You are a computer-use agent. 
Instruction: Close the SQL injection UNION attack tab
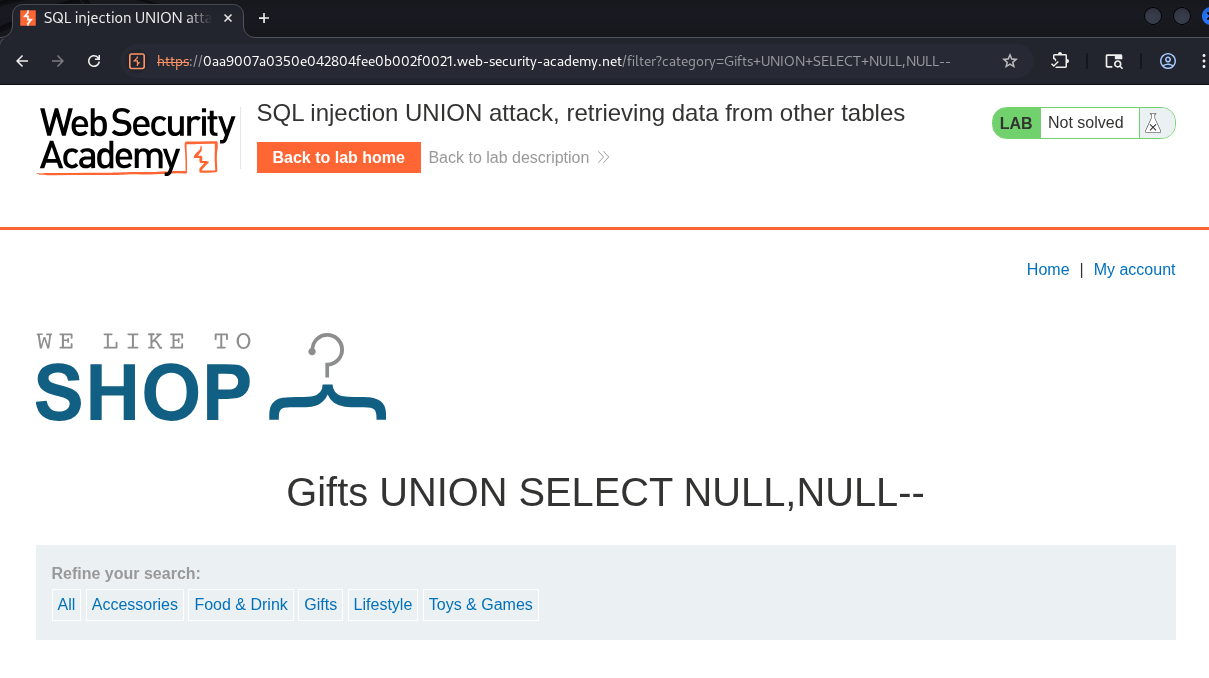click(228, 18)
